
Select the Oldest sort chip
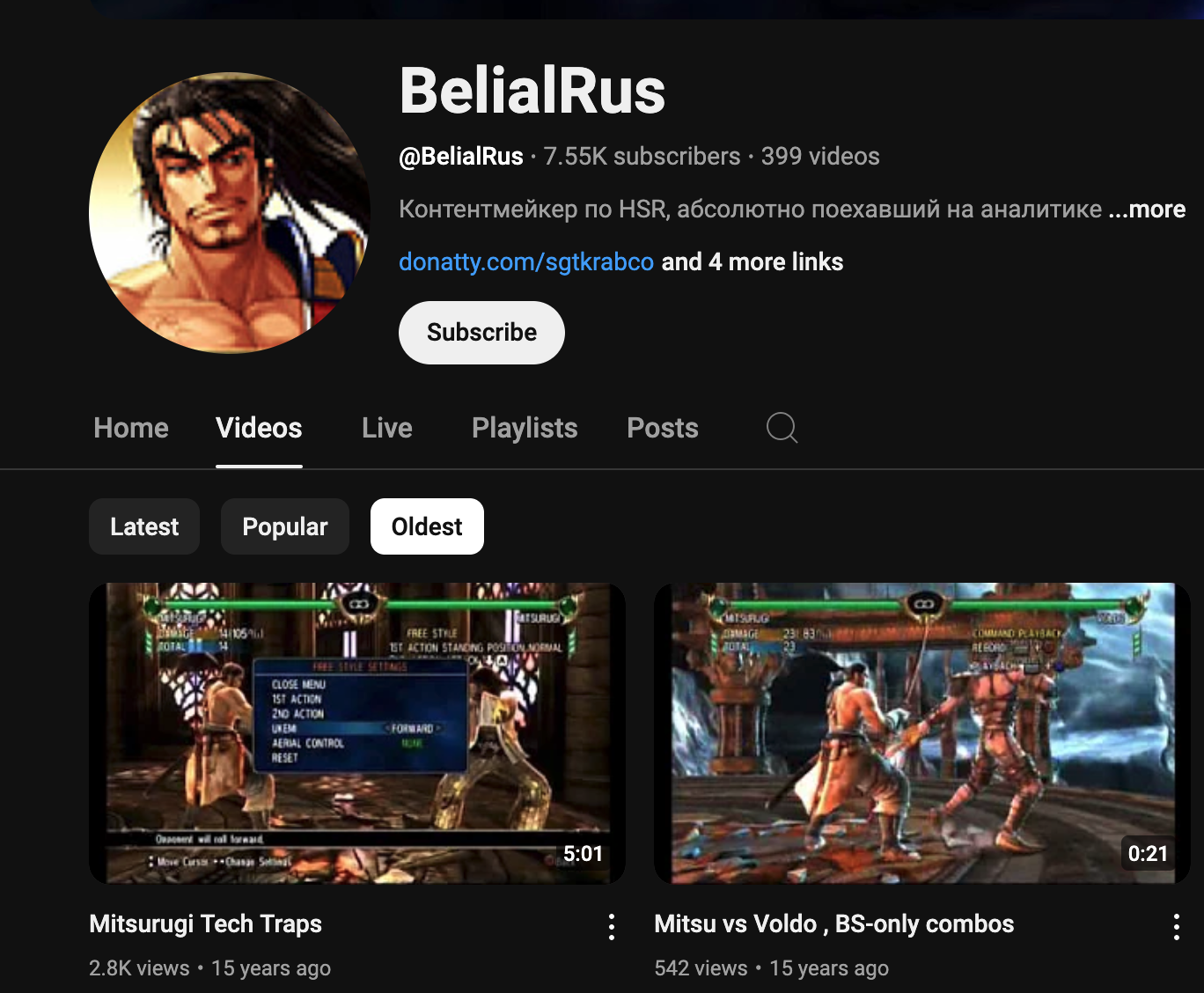(x=427, y=526)
